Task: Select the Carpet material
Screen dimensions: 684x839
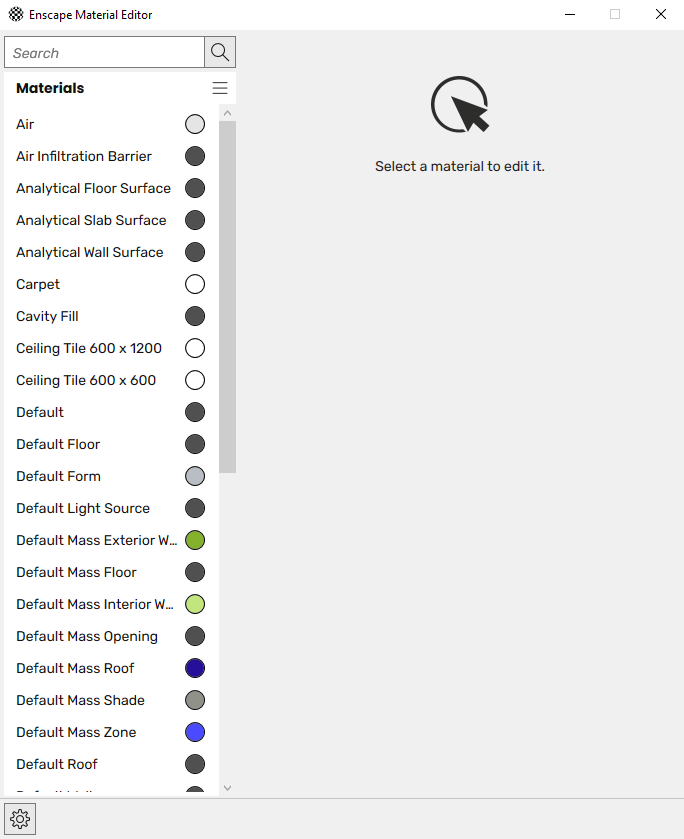Action: coord(38,284)
